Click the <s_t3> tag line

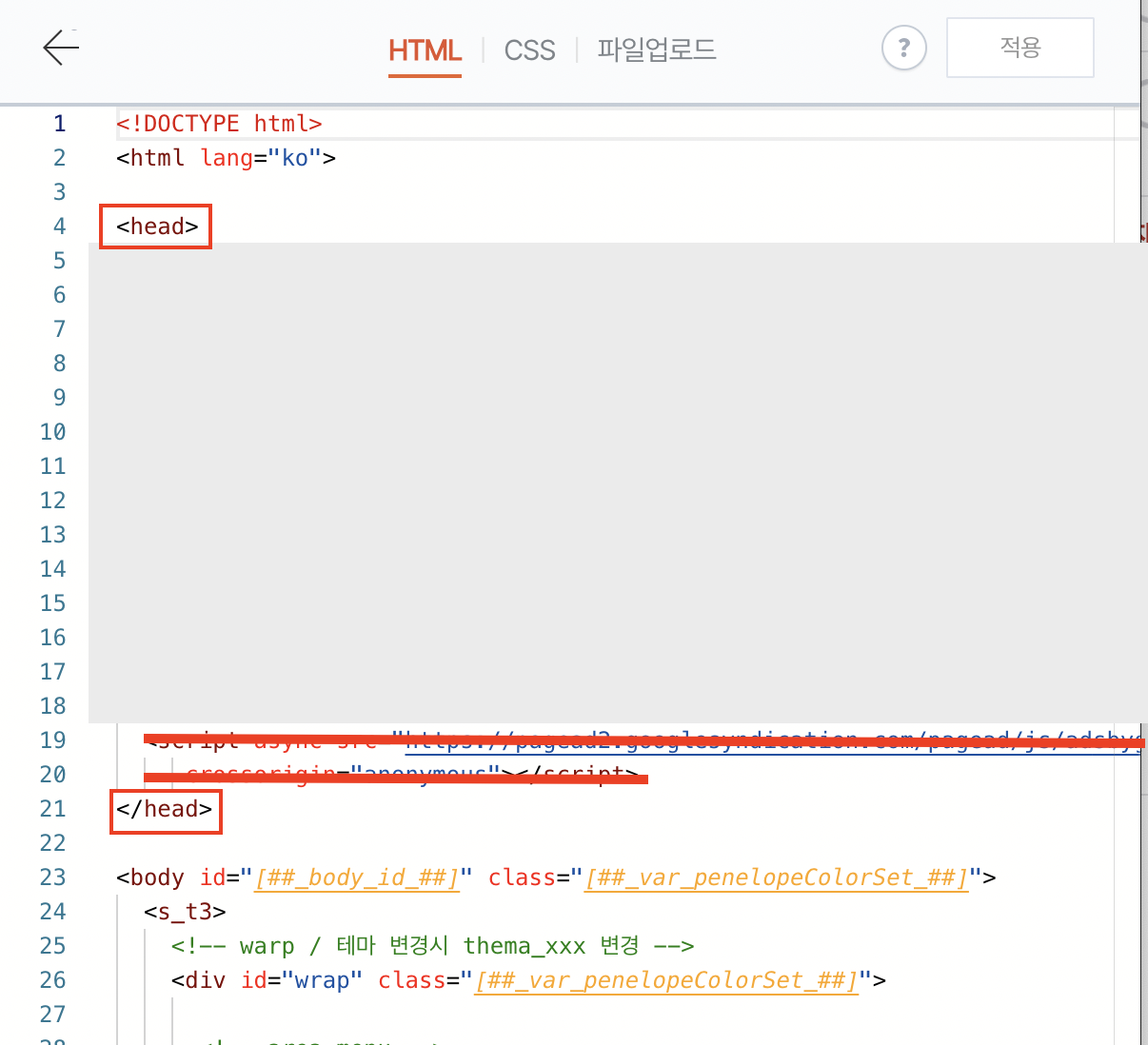[185, 912]
